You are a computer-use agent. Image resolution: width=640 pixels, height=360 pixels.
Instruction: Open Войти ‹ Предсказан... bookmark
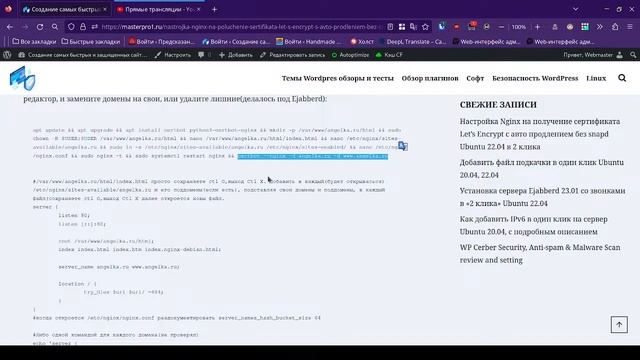(162, 42)
